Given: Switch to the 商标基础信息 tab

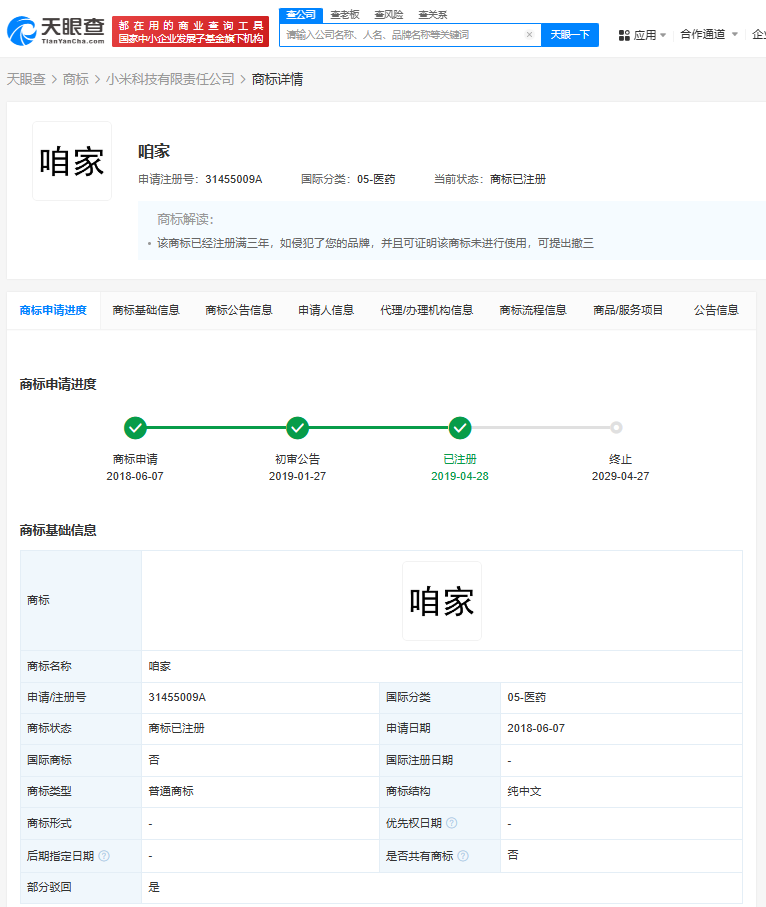Looking at the screenshot, I should tap(146, 311).
